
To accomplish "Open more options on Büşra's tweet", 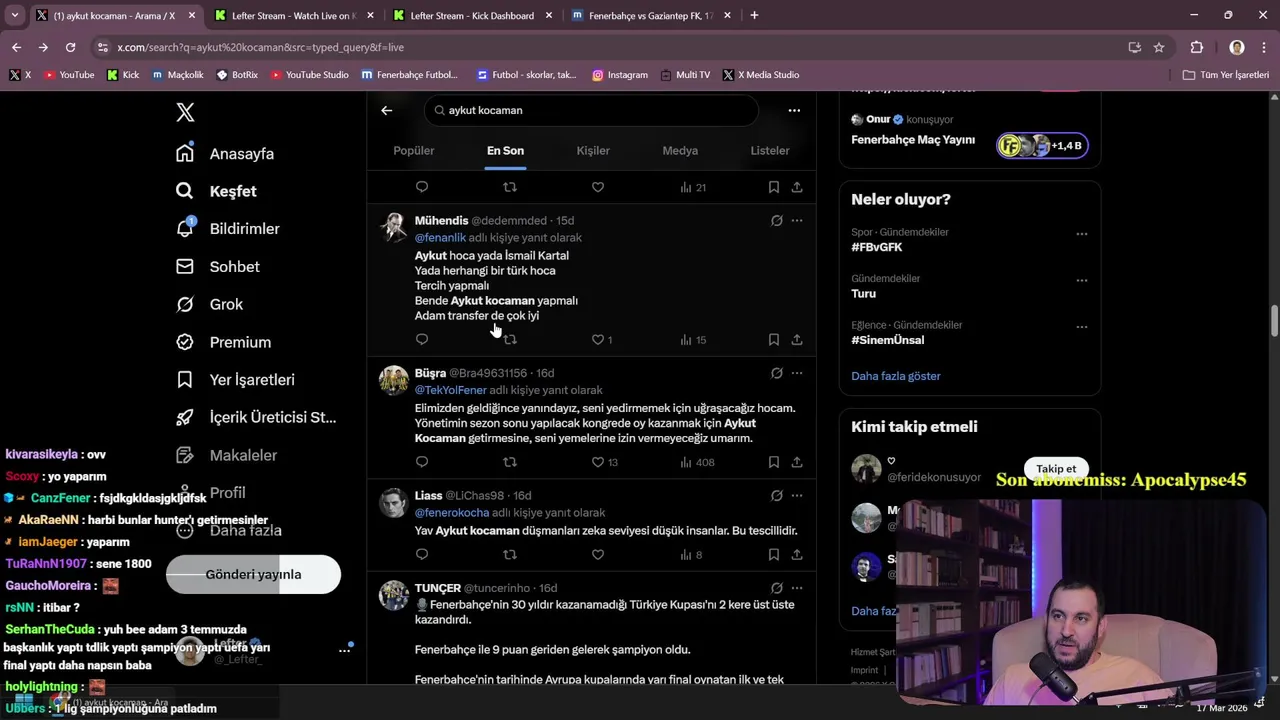I will point(797,373).
